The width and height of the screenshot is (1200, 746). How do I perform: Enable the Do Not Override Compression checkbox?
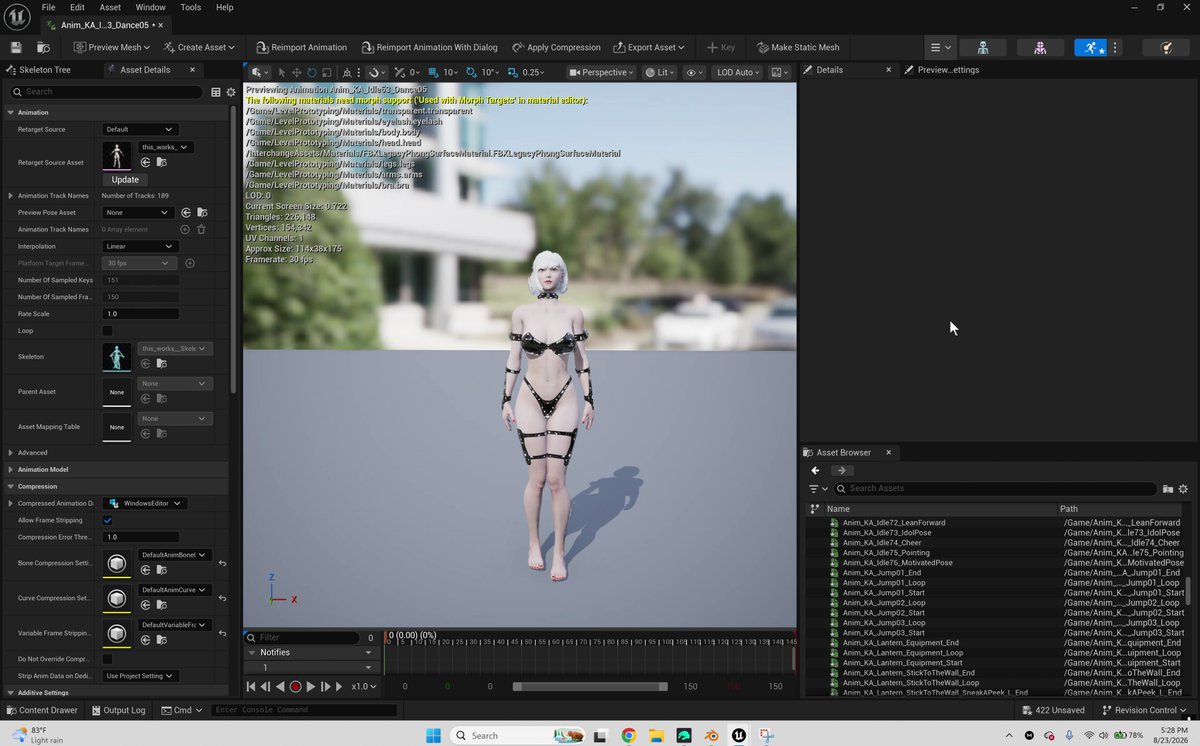108,659
